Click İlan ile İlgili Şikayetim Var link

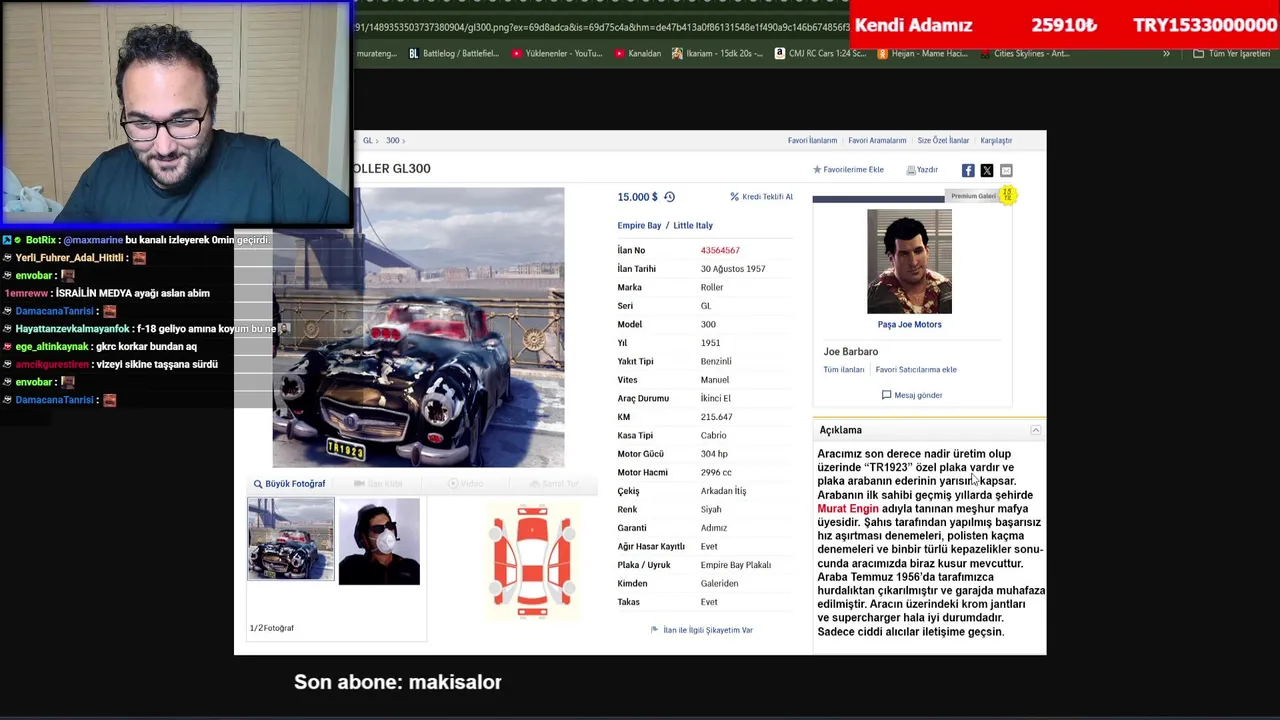pos(701,630)
